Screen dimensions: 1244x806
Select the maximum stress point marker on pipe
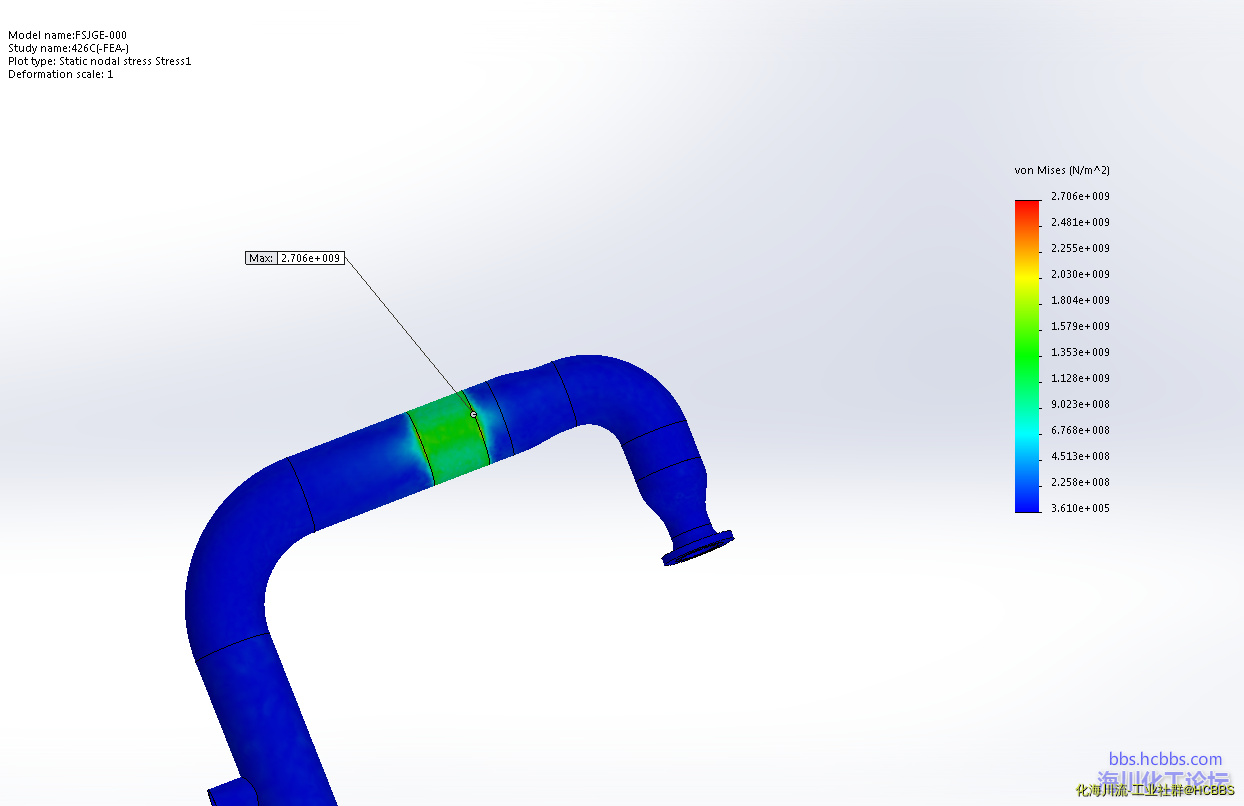coord(473,414)
